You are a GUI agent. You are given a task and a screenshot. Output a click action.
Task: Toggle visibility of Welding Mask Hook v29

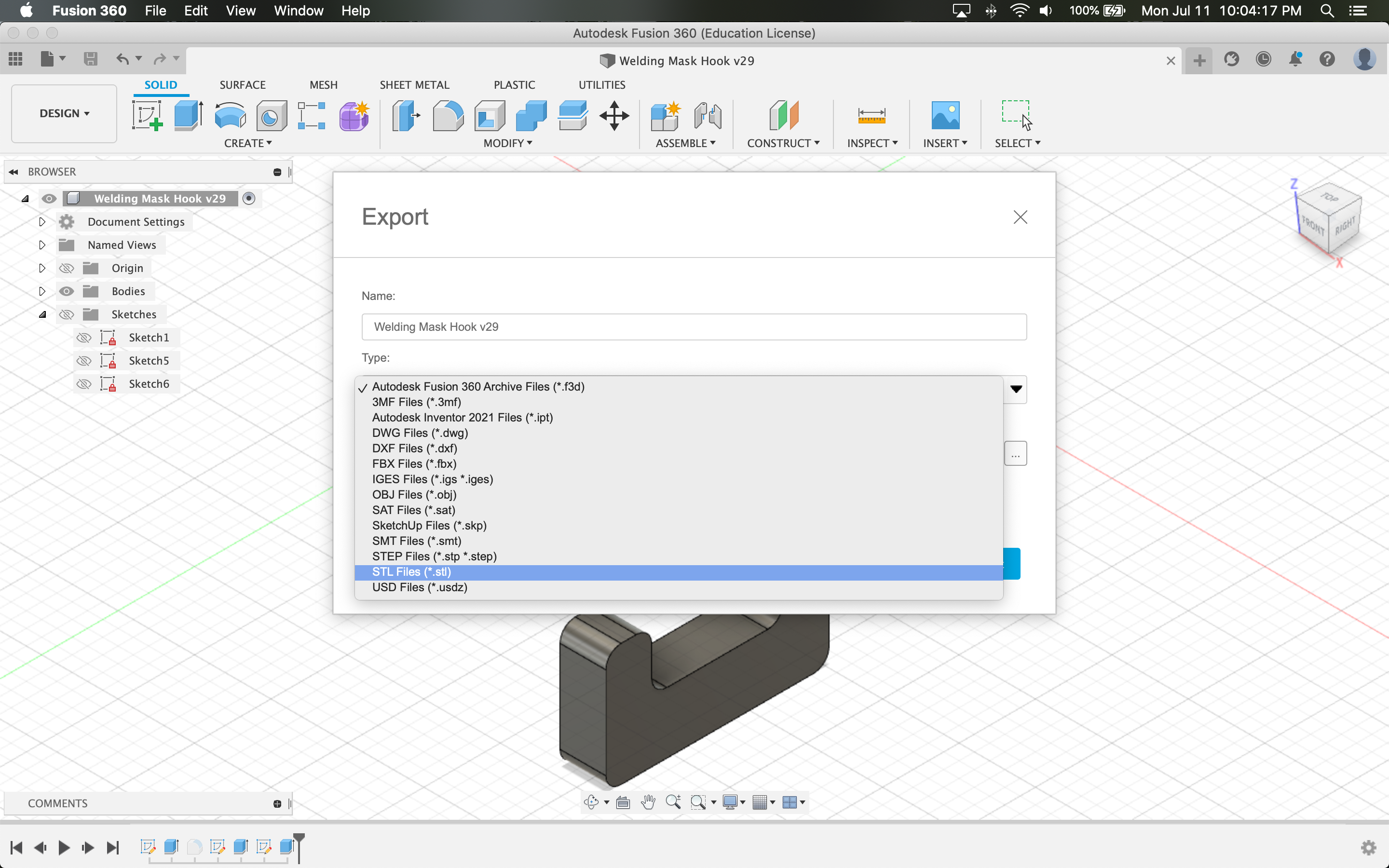[49, 199]
